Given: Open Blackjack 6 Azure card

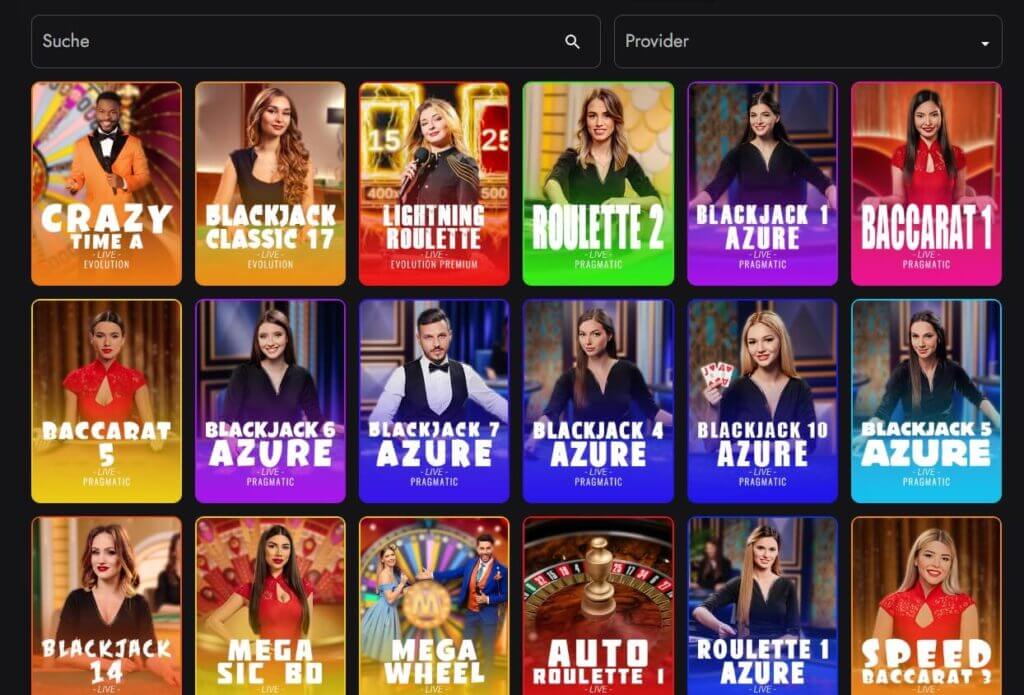Looking at the screenshot, I should click(x=270, y=401).
